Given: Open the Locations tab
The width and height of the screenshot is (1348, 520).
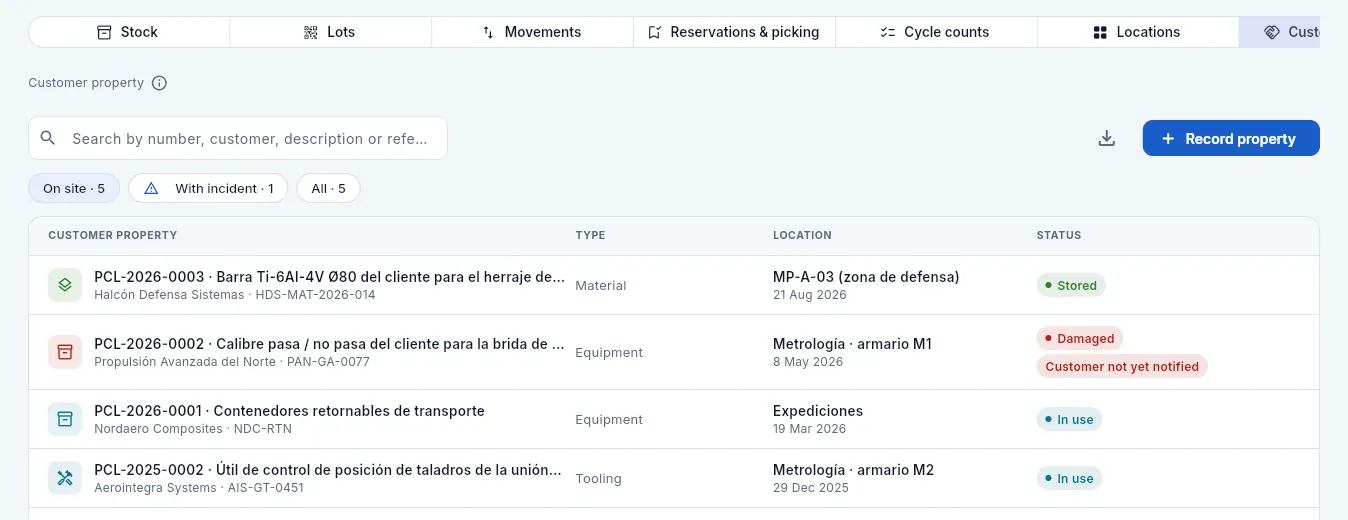Looking at the screenshot, I should pyautogui.click(x=1138, y=32).
